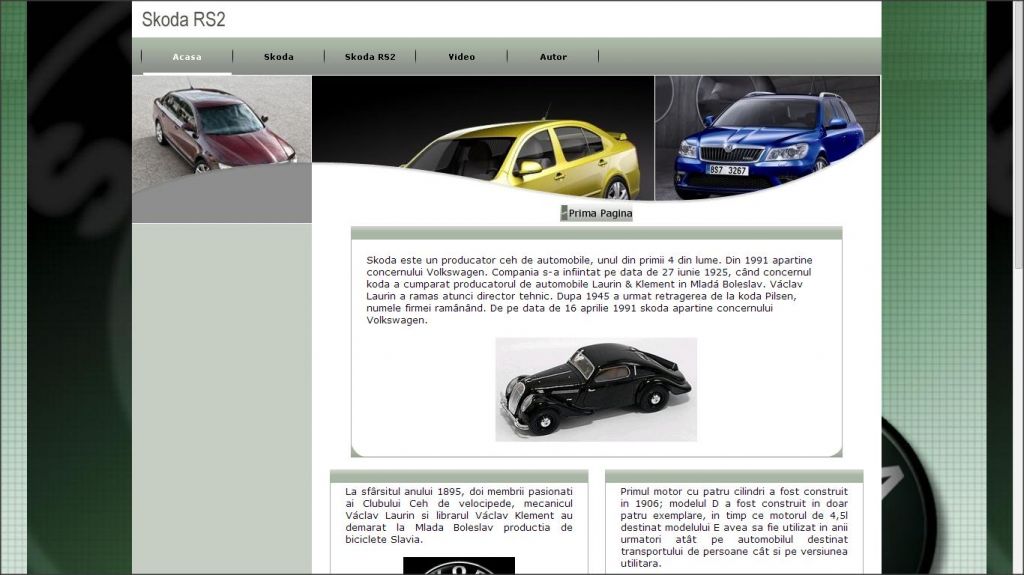Click the Skoda RS2 site title

pos(183,20)
